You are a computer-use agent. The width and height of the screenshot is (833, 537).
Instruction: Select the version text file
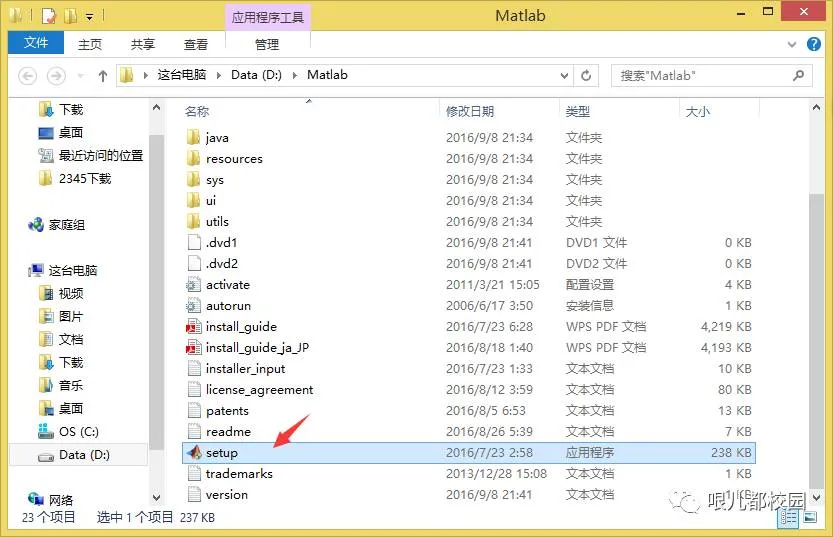pyautogui.click(x=469, y=495)
